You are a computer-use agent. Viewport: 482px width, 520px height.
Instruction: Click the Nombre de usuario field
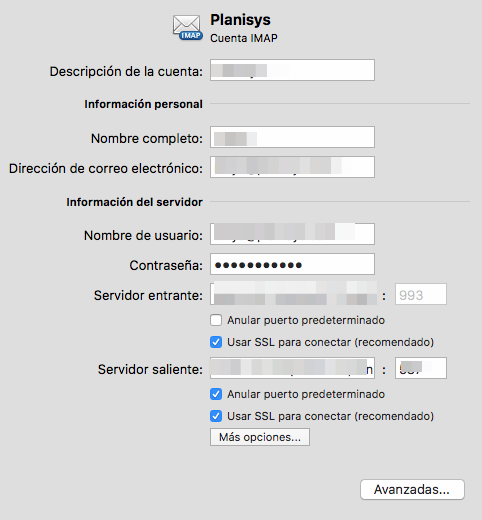(x=292, y=234)
